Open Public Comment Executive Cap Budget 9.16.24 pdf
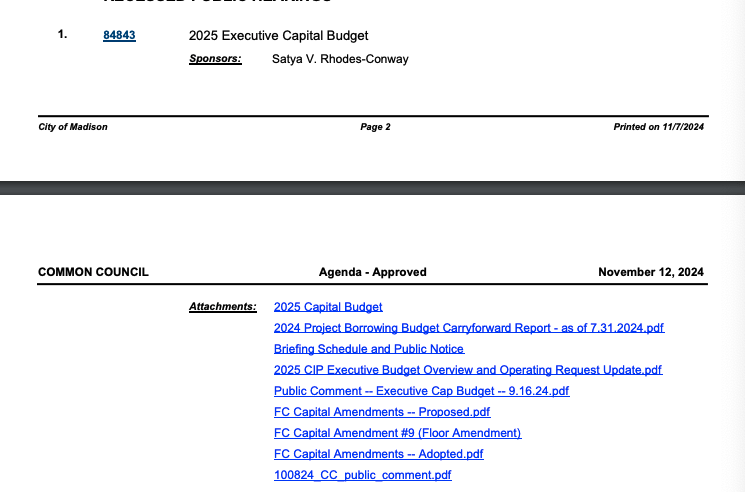 (x=421, y=391)
